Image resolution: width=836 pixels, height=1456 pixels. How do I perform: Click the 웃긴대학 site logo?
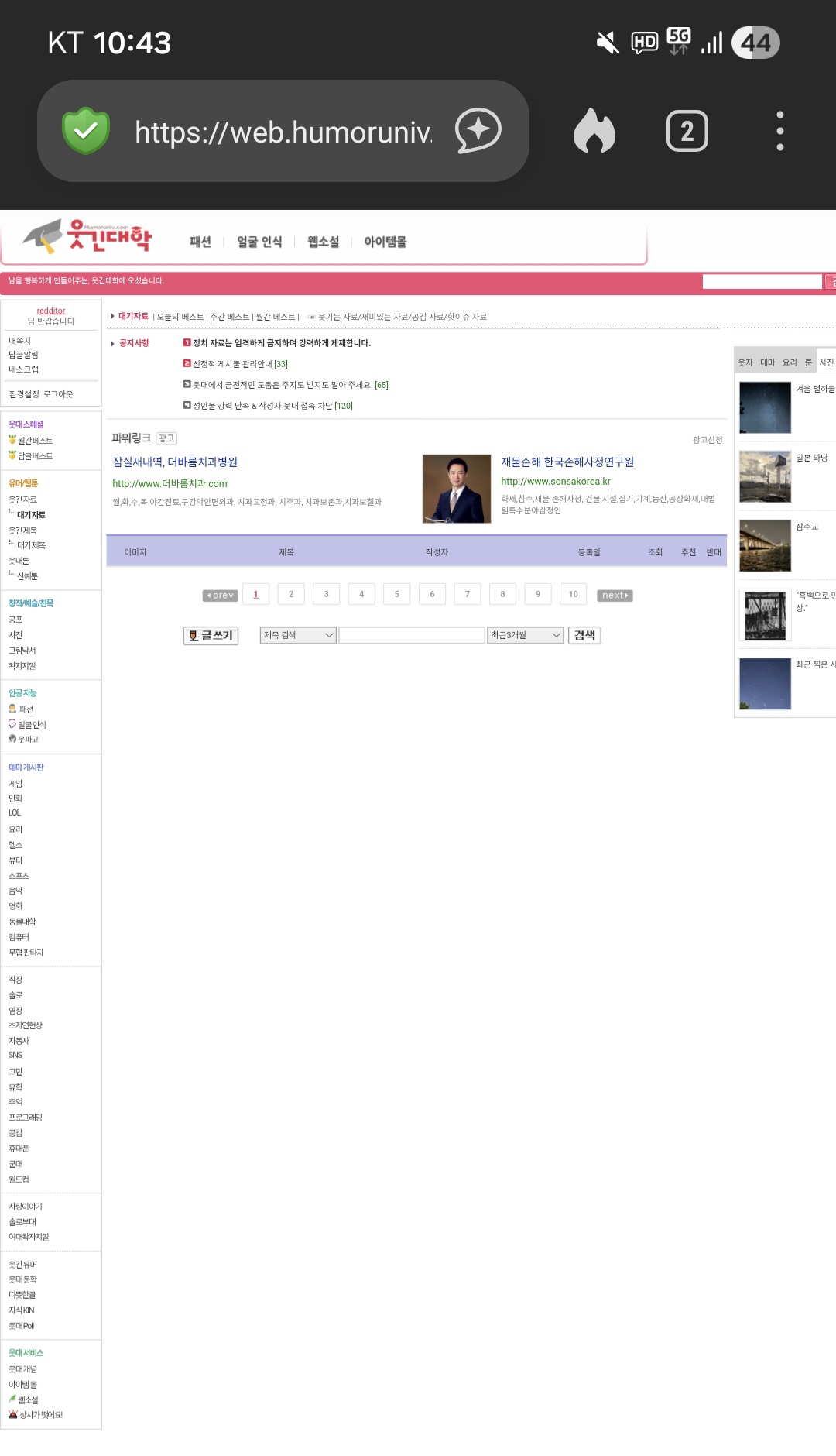coord(87,236)
